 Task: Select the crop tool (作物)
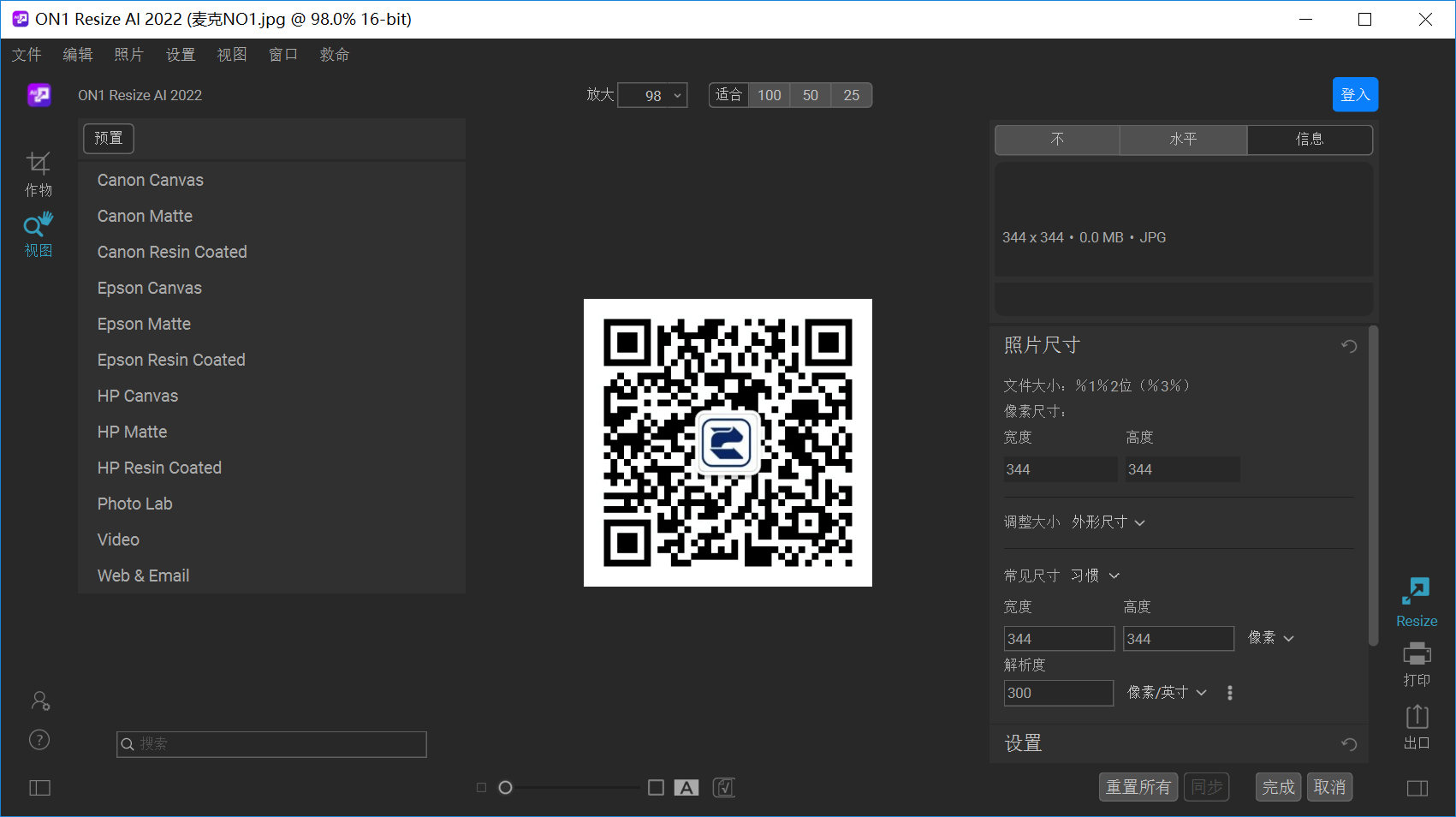pyautogui.click(x=39, y=174)
